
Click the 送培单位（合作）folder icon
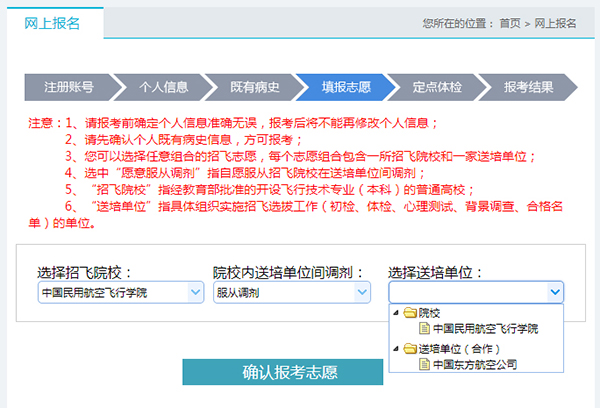point(410,349)
